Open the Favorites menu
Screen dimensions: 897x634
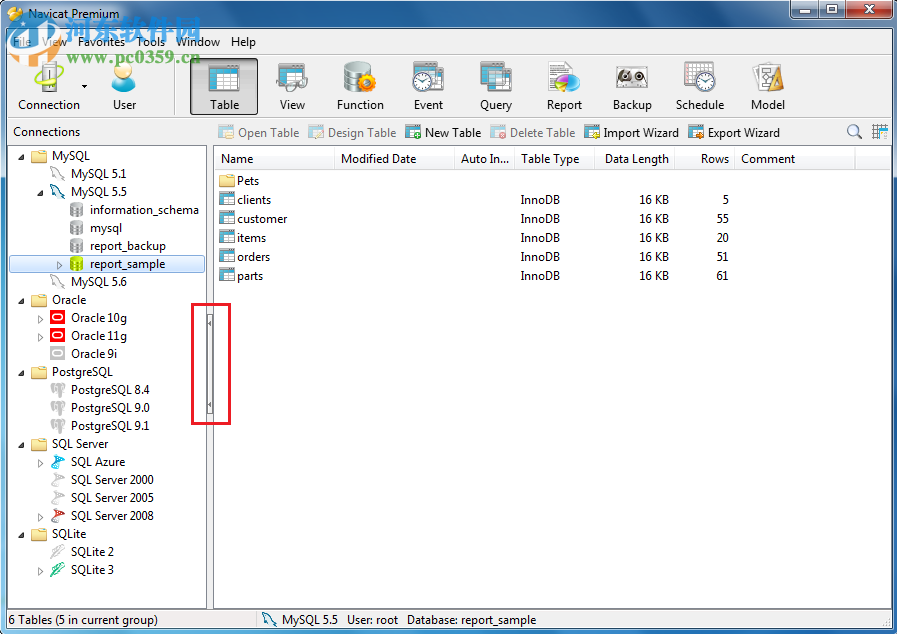101,42
